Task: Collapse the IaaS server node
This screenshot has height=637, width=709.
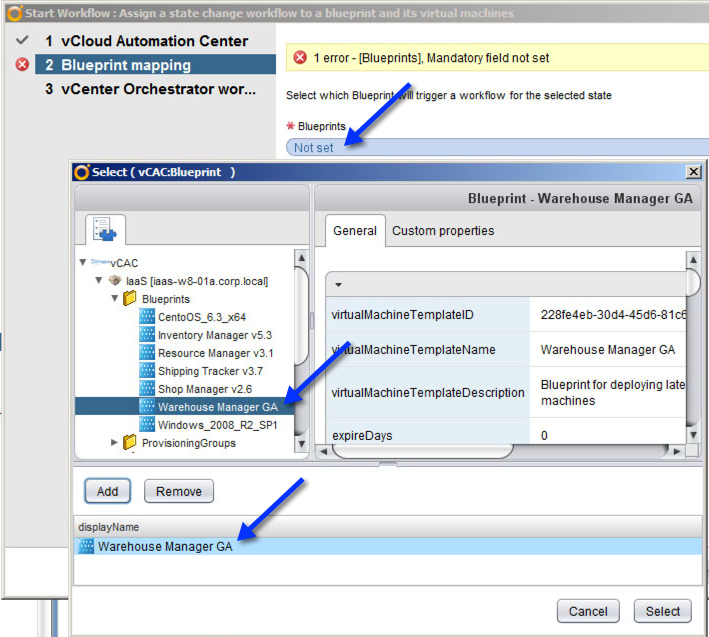Action: [99, 280]
